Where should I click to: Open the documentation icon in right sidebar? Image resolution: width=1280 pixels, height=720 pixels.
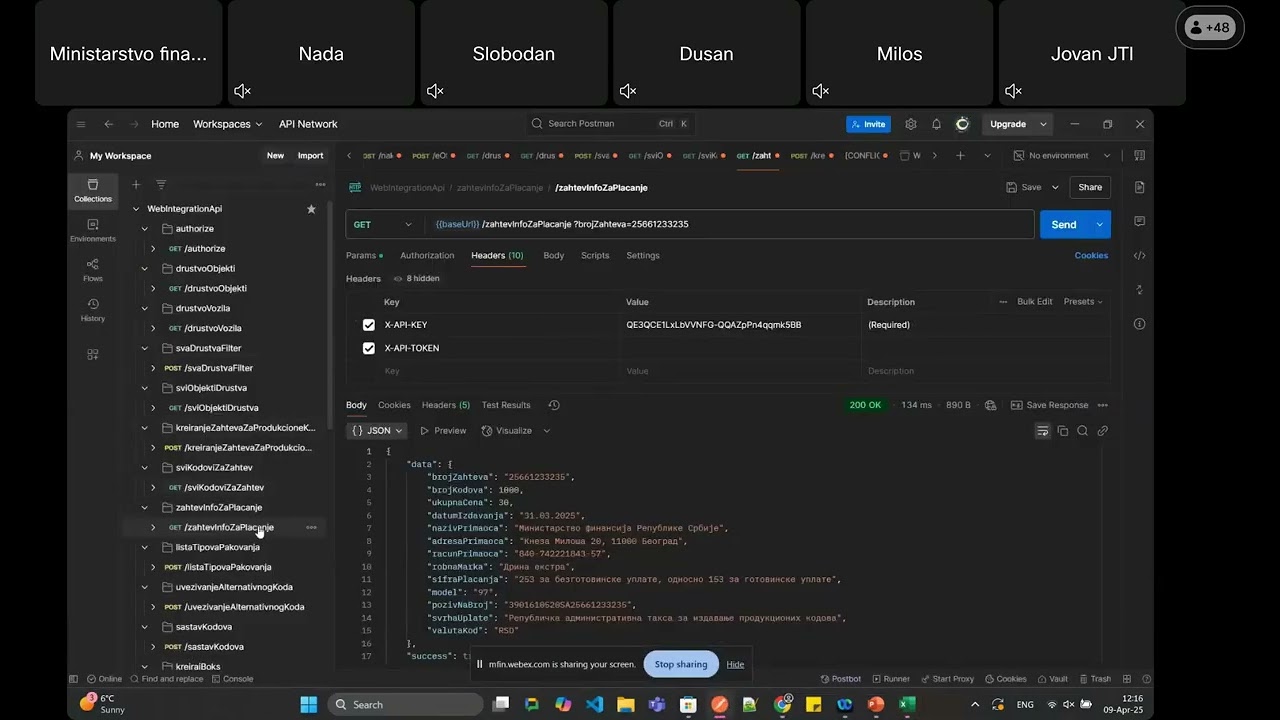pos(1139,187)
